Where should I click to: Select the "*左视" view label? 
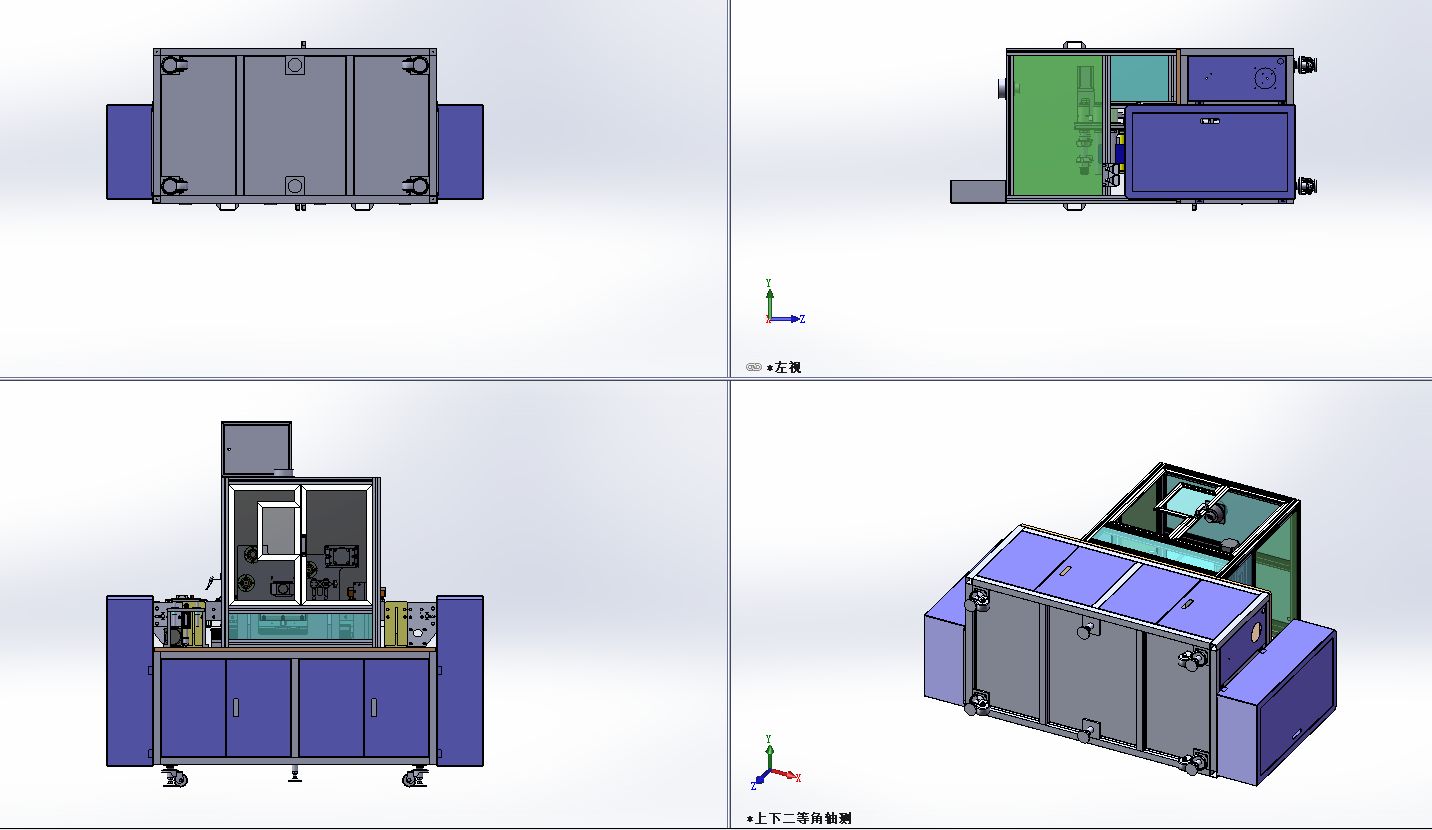783,367
